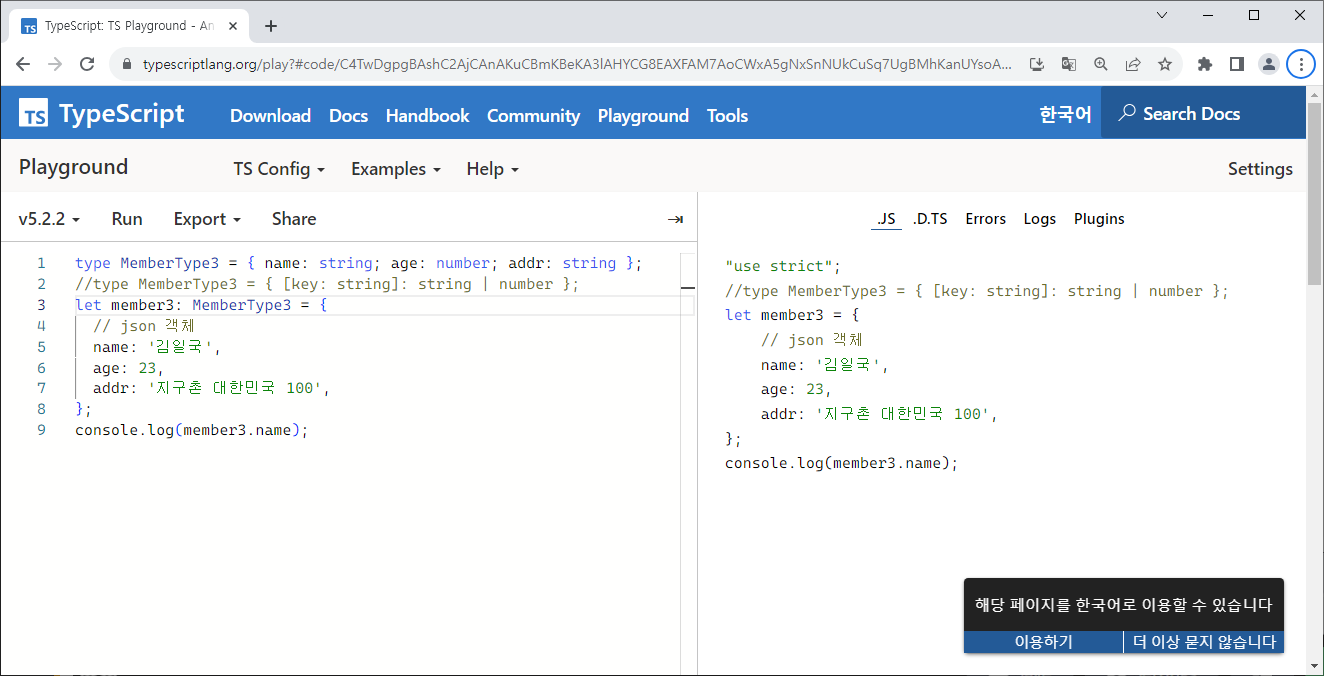Viewport: 1324px width, 676px height.
Task: Click the Search Docs magnifier icon
Action: coord(1127,113)
